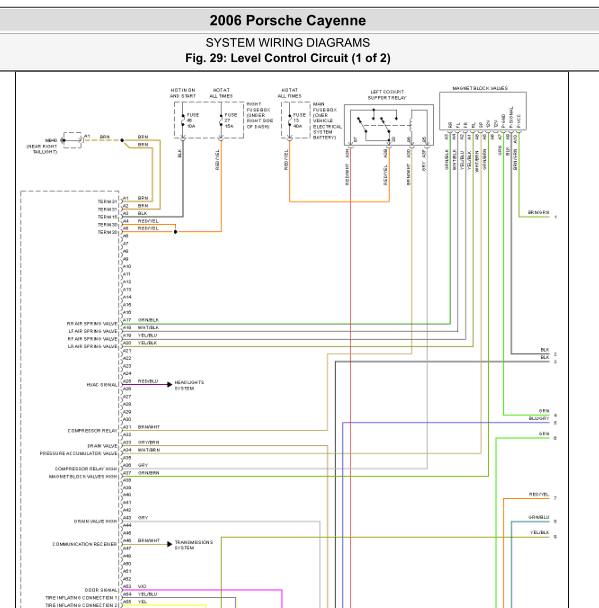Click 'RIGHT FUSE BOX (UNDER RIGHT SIDE OF DASH)'
Image resolution: width=599 pixels, height=608 pixels.
pyautogui.click(x=260, y=116)
